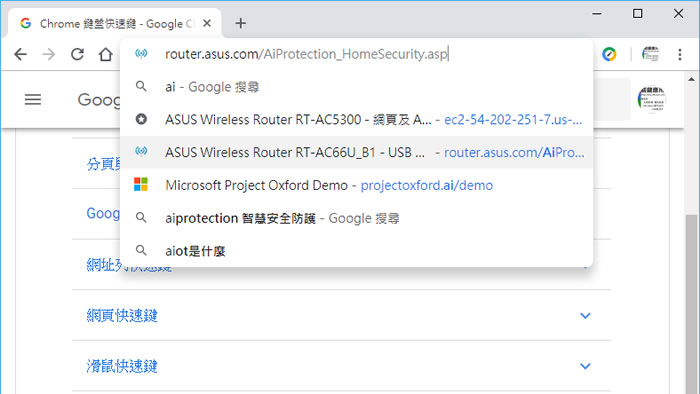Click the Microsoft logo icon in suggestions
700x394 pixels.
click(x=141, y=184)
